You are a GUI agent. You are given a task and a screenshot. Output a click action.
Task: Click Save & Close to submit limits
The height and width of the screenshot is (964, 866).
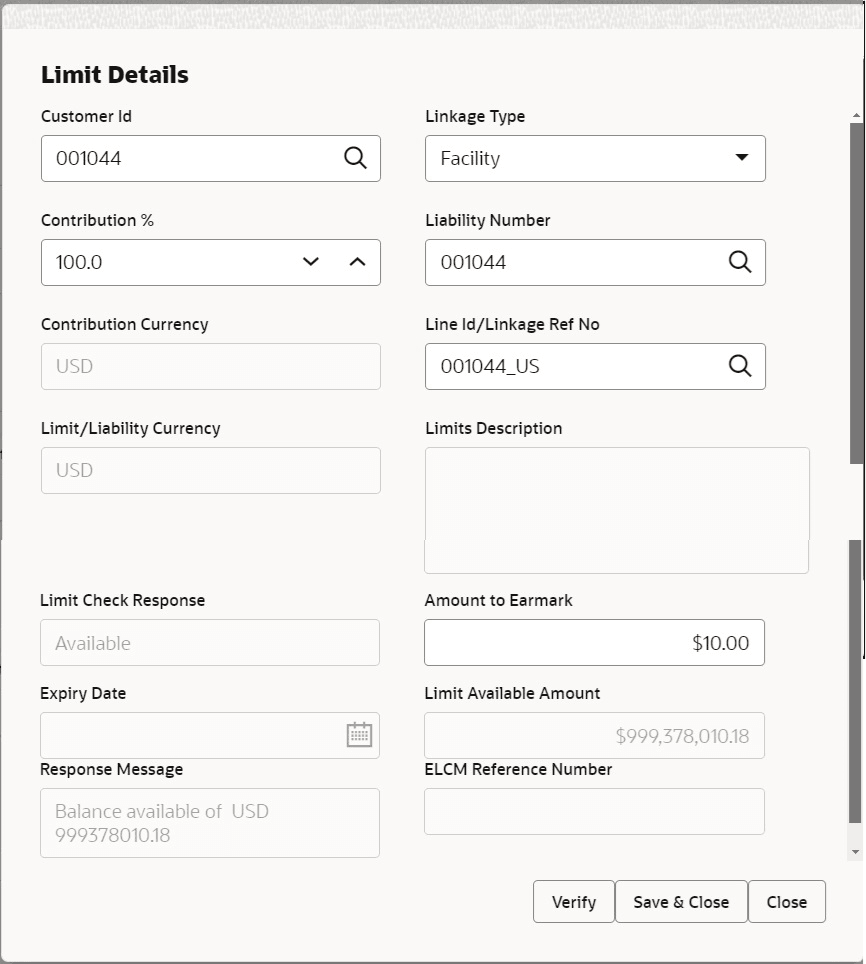point(681,901)
